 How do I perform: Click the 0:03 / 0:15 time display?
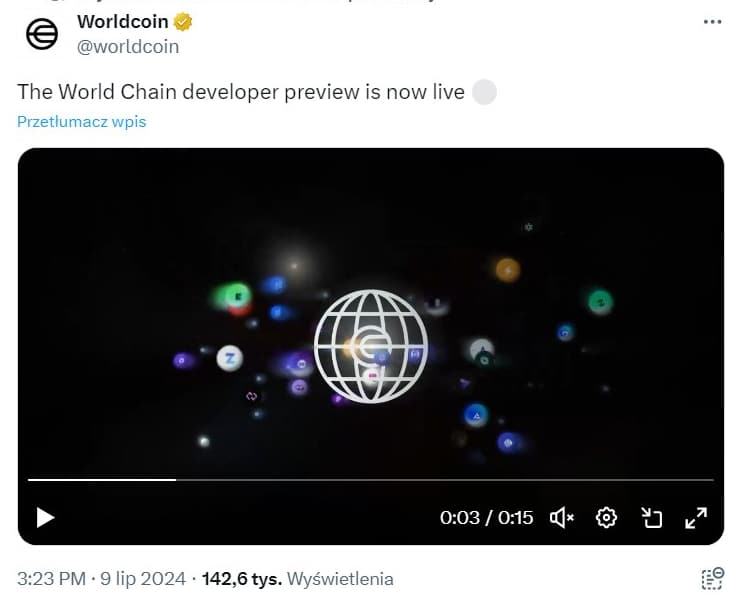pyautogui.click(x=486, y=518)
